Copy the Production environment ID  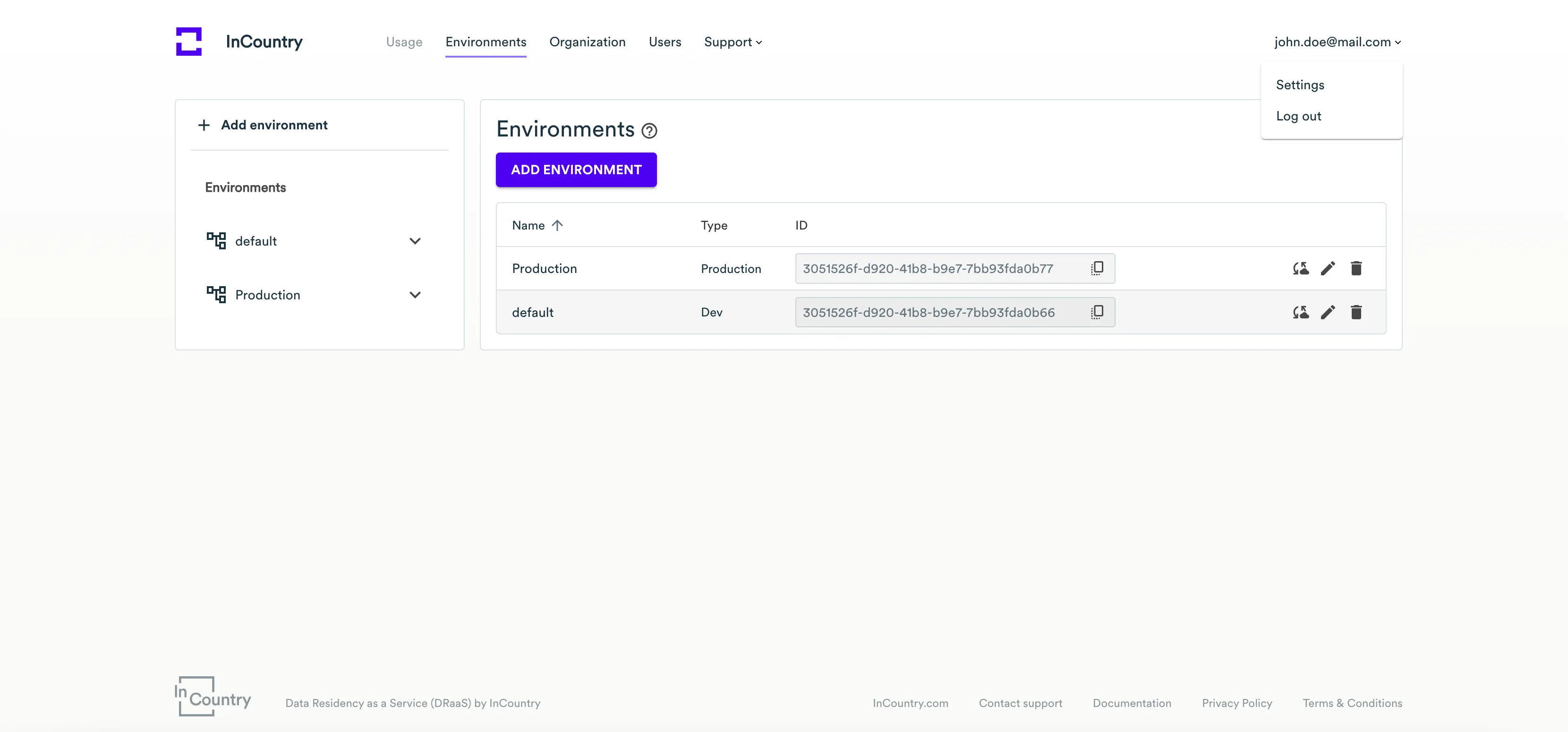point(1097,268)
